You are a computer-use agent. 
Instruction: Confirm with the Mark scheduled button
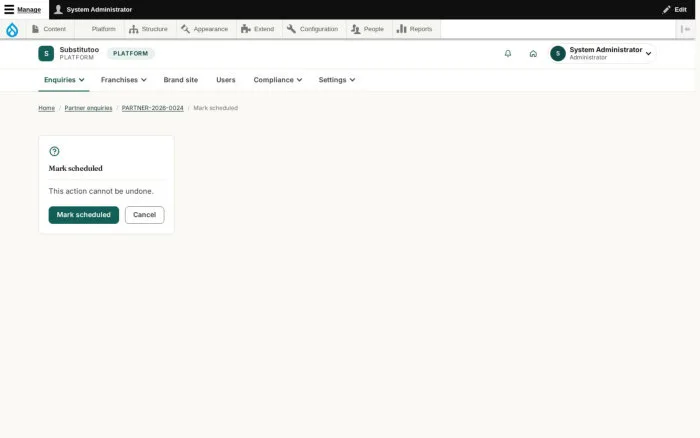(x=83, y=215)
